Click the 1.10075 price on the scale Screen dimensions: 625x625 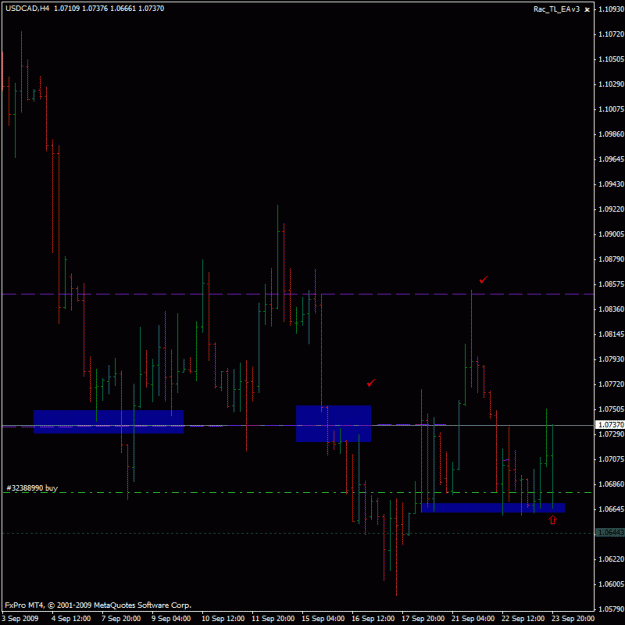click(x=611, y=109)
